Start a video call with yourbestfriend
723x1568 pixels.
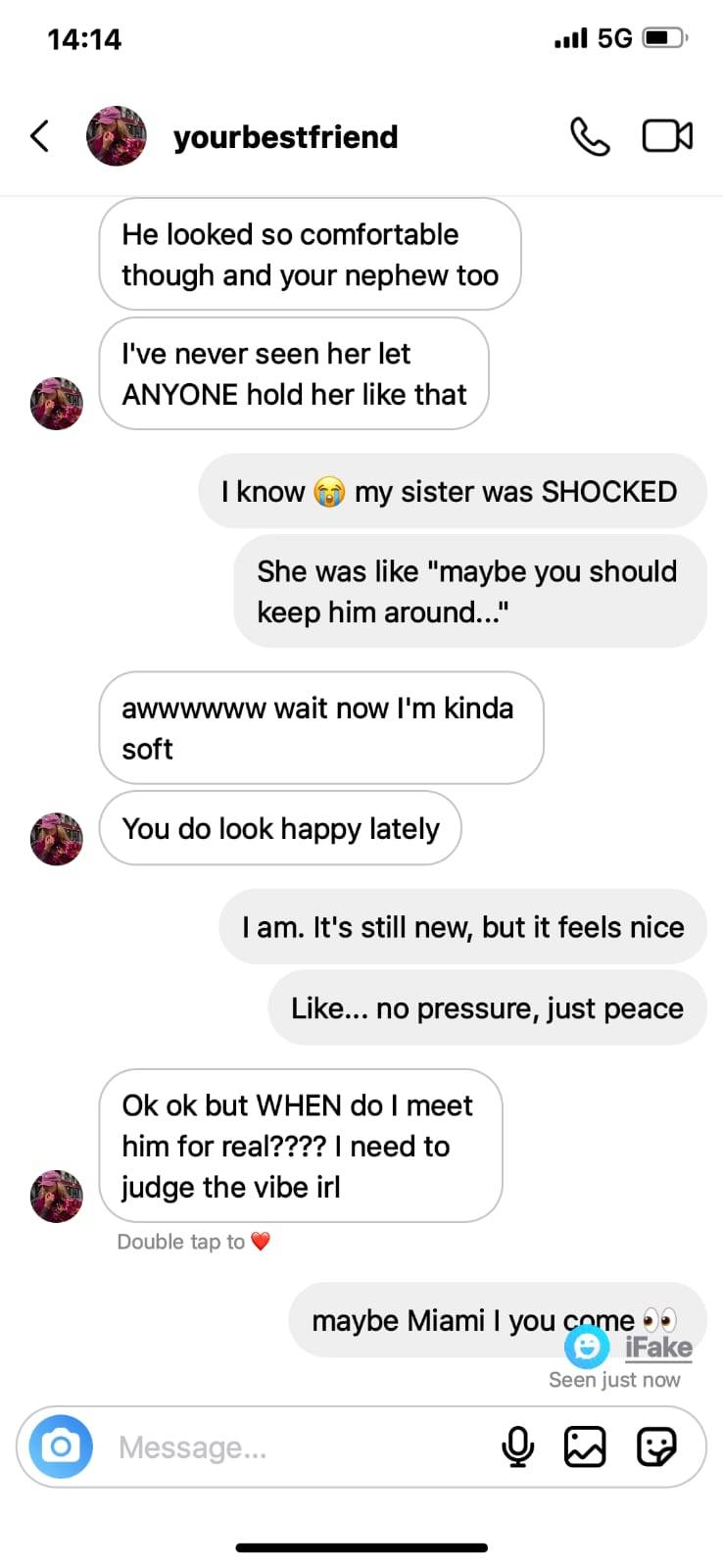click(667, 136)
